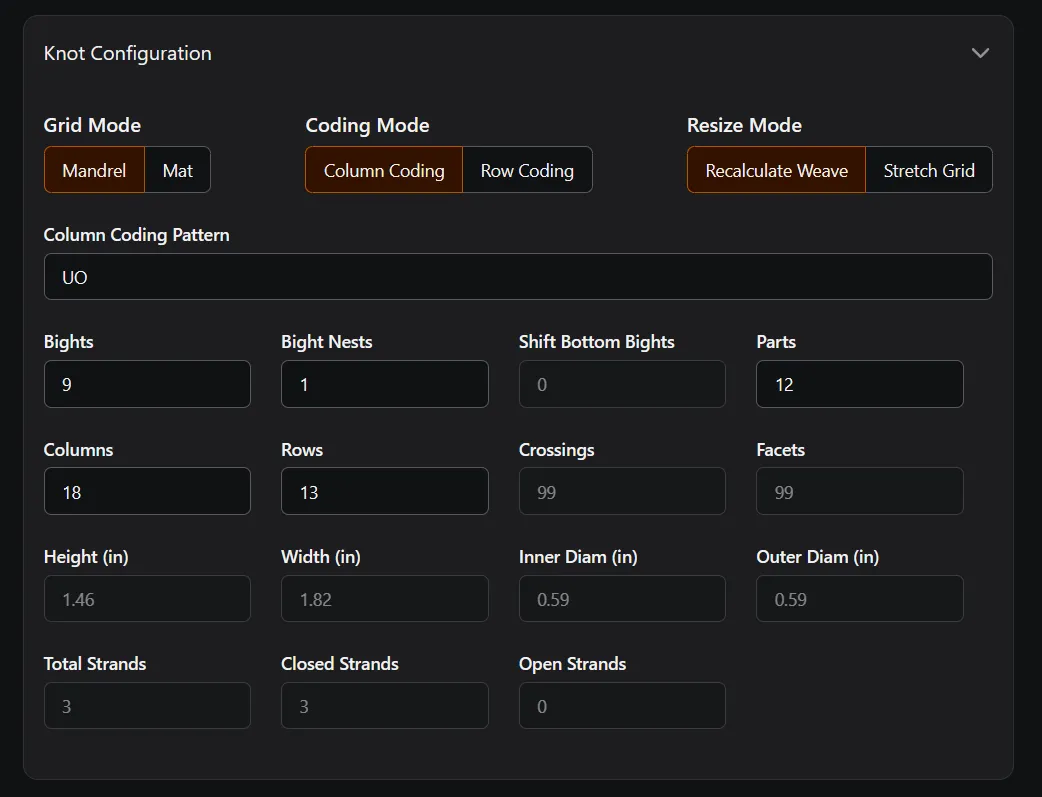Select the Parts input field
1042x797 pixels.
(859, 384)
